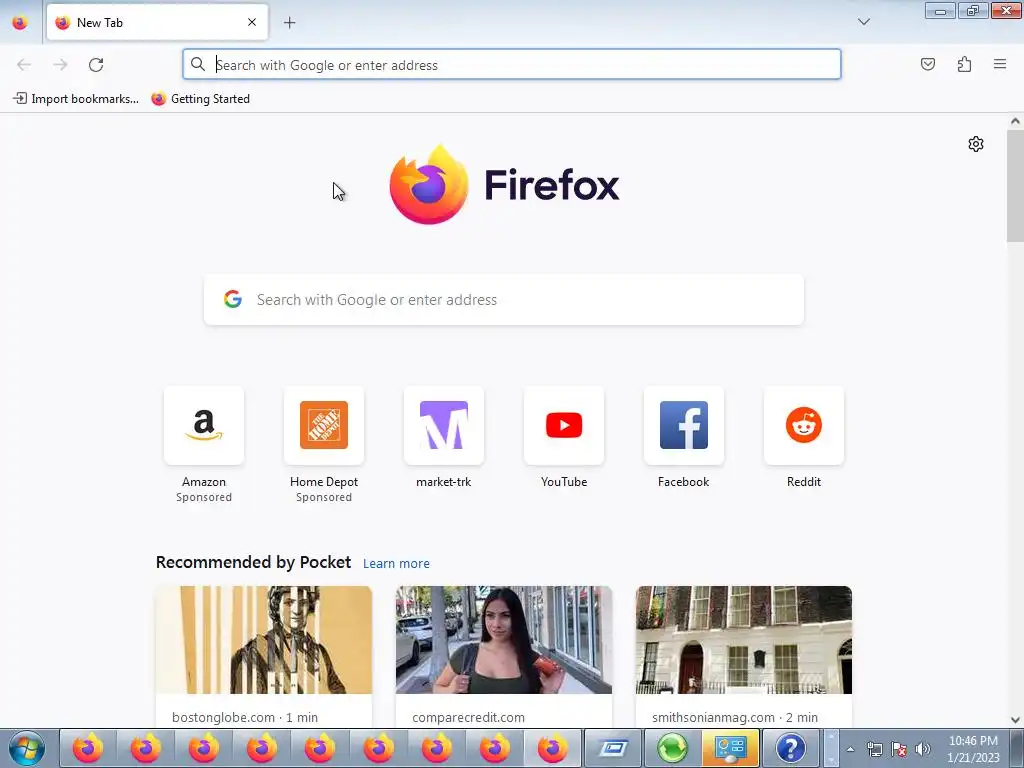Screen dimensions: 1024x768
Task: Click the first Firefox taskbar icon
Action: (x=88, y=748)
